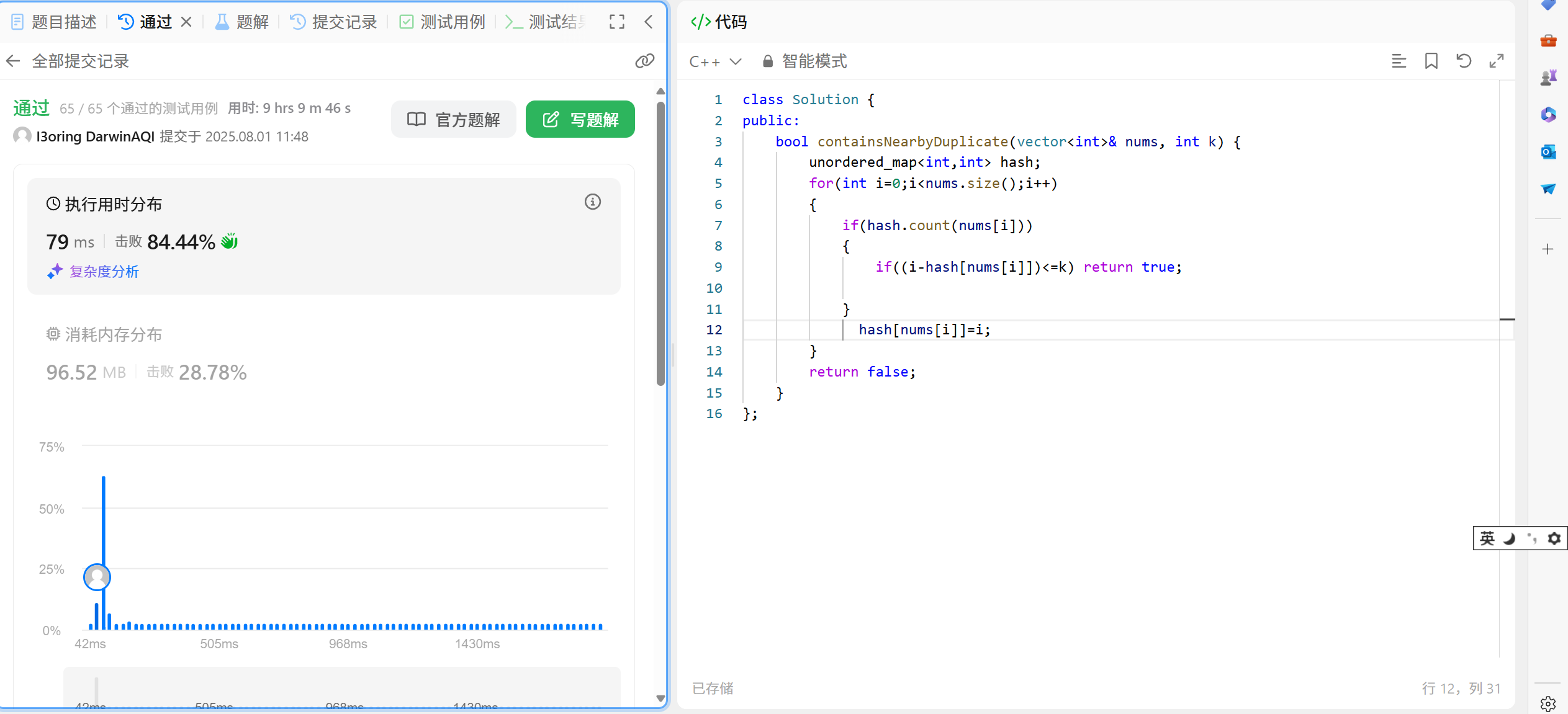Viewport: 1568px width, 714px height.
Task: Switch to the 测试用例 tab
Action: (442, 22)
